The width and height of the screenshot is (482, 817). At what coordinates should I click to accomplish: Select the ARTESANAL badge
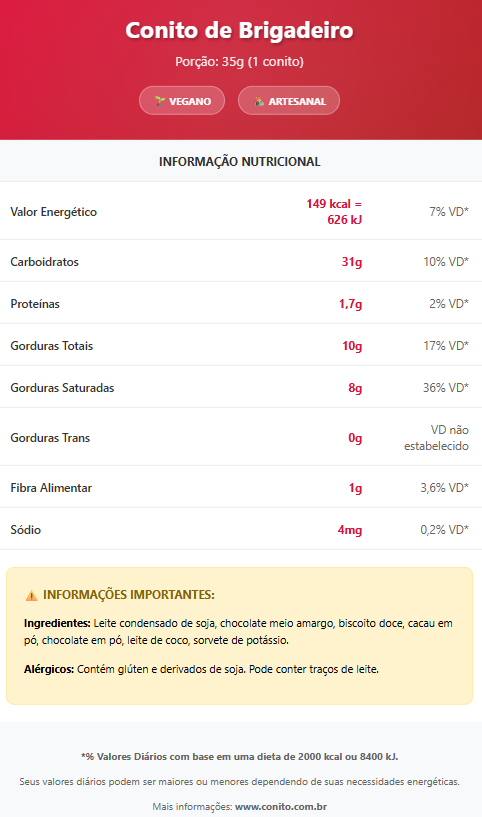(289, 101)
